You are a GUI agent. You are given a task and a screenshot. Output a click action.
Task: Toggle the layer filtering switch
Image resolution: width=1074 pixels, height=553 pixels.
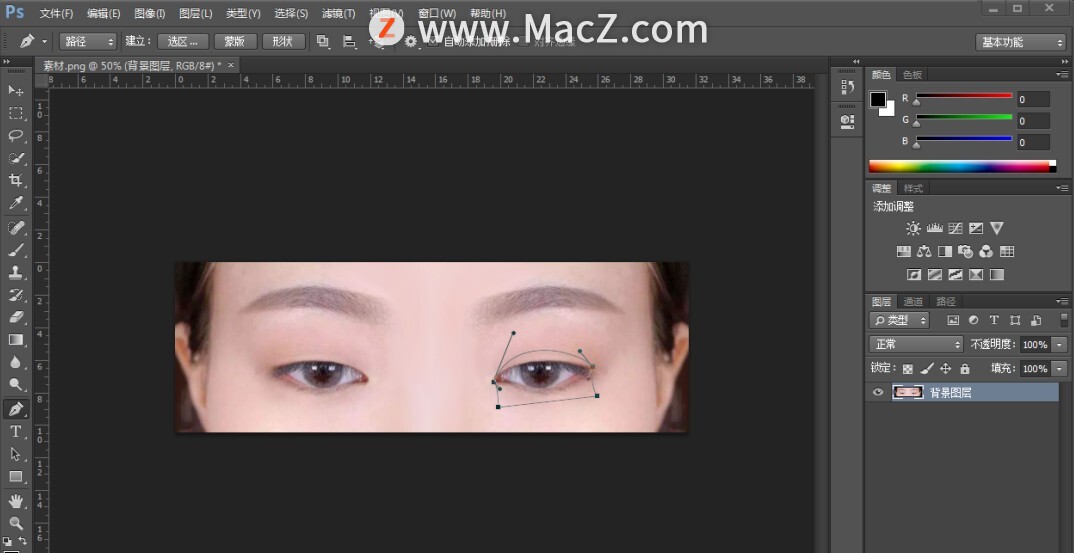[1064, 320]
